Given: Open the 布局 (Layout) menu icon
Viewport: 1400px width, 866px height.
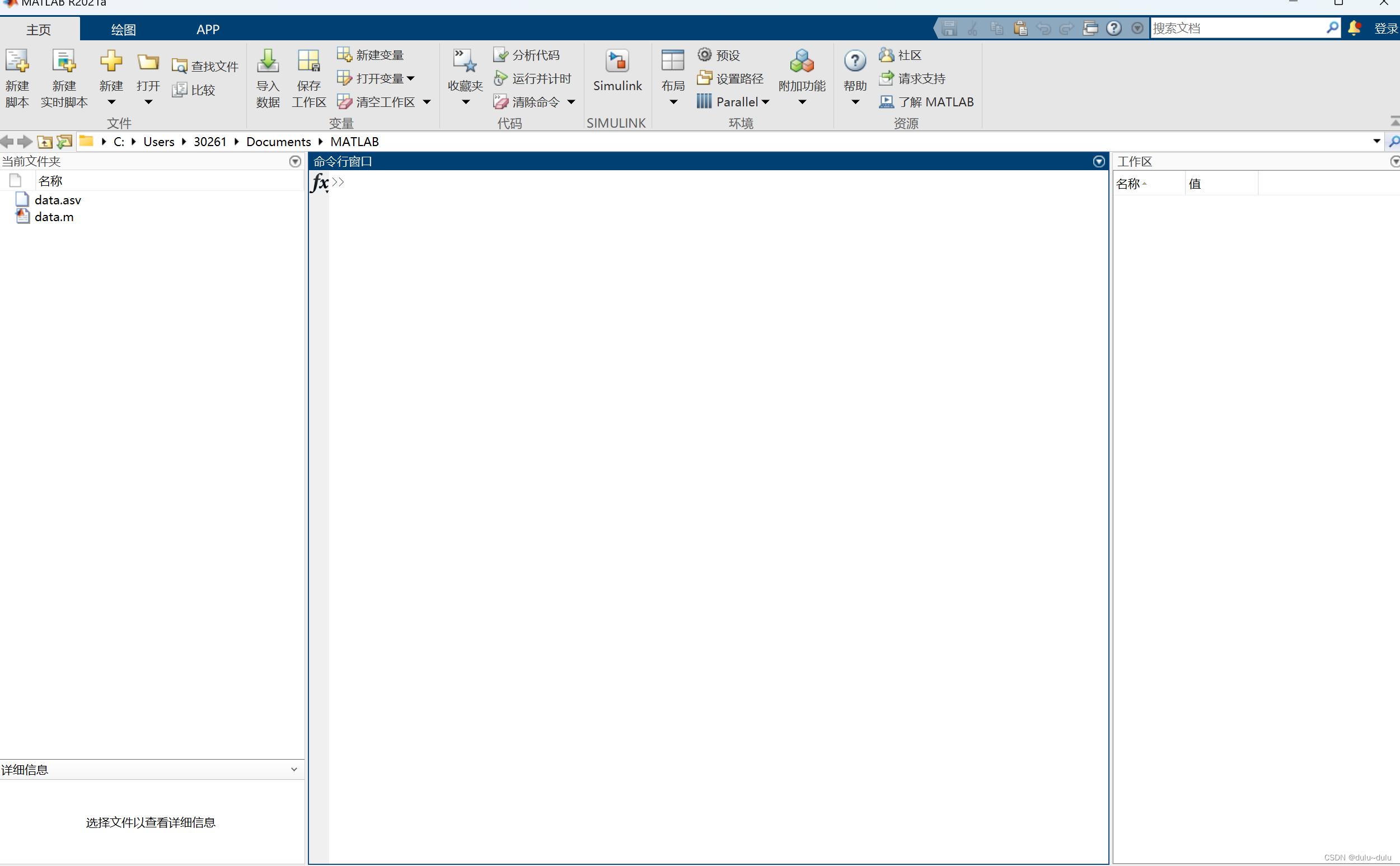Looking at the screenshot, I should tap(673, 61).
